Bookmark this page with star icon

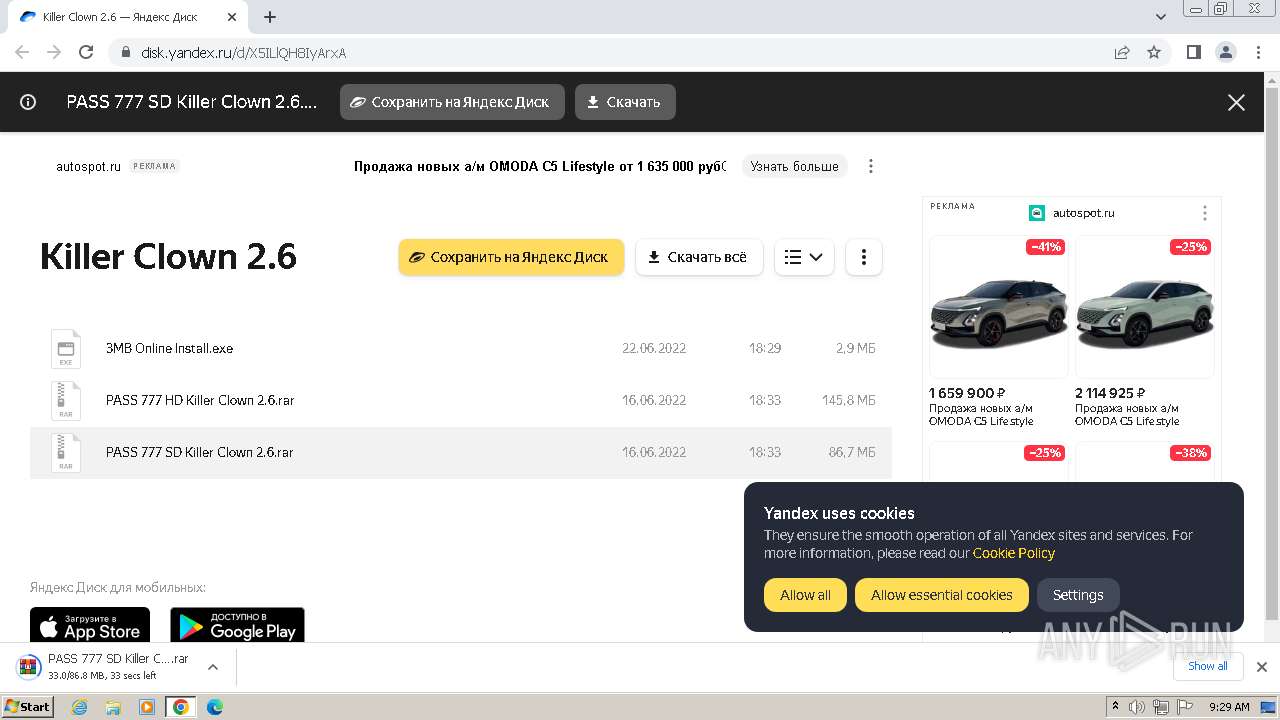click(x=1154, y=53)
